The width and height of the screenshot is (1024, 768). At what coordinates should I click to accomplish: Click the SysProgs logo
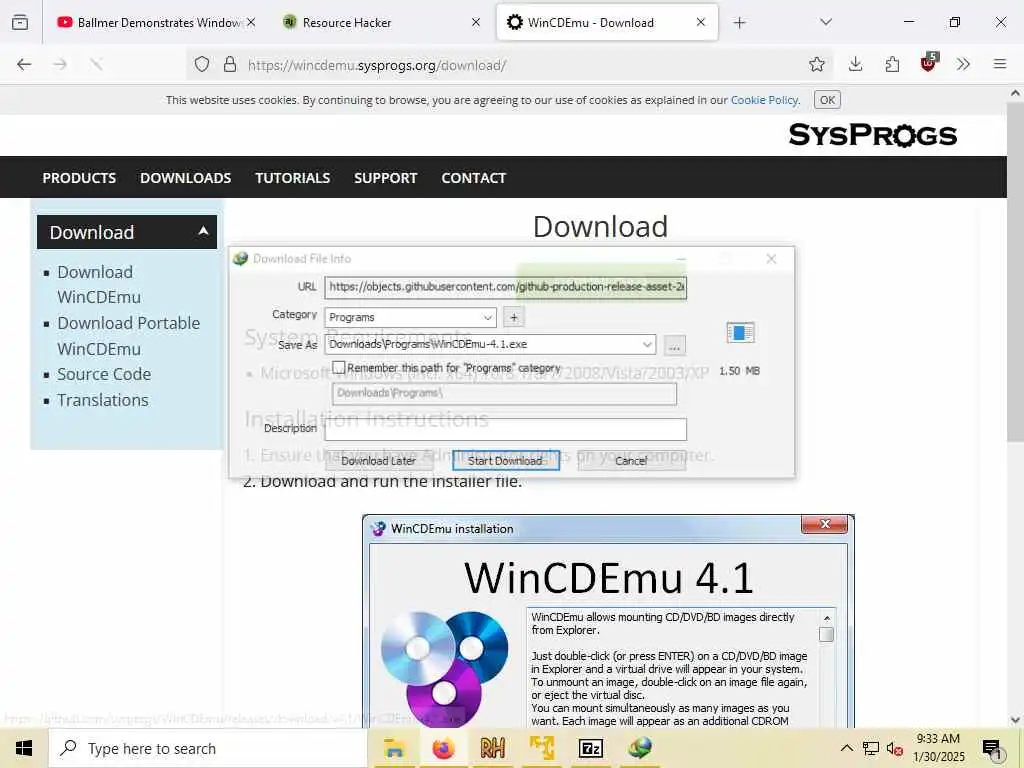tap(872, 135)
